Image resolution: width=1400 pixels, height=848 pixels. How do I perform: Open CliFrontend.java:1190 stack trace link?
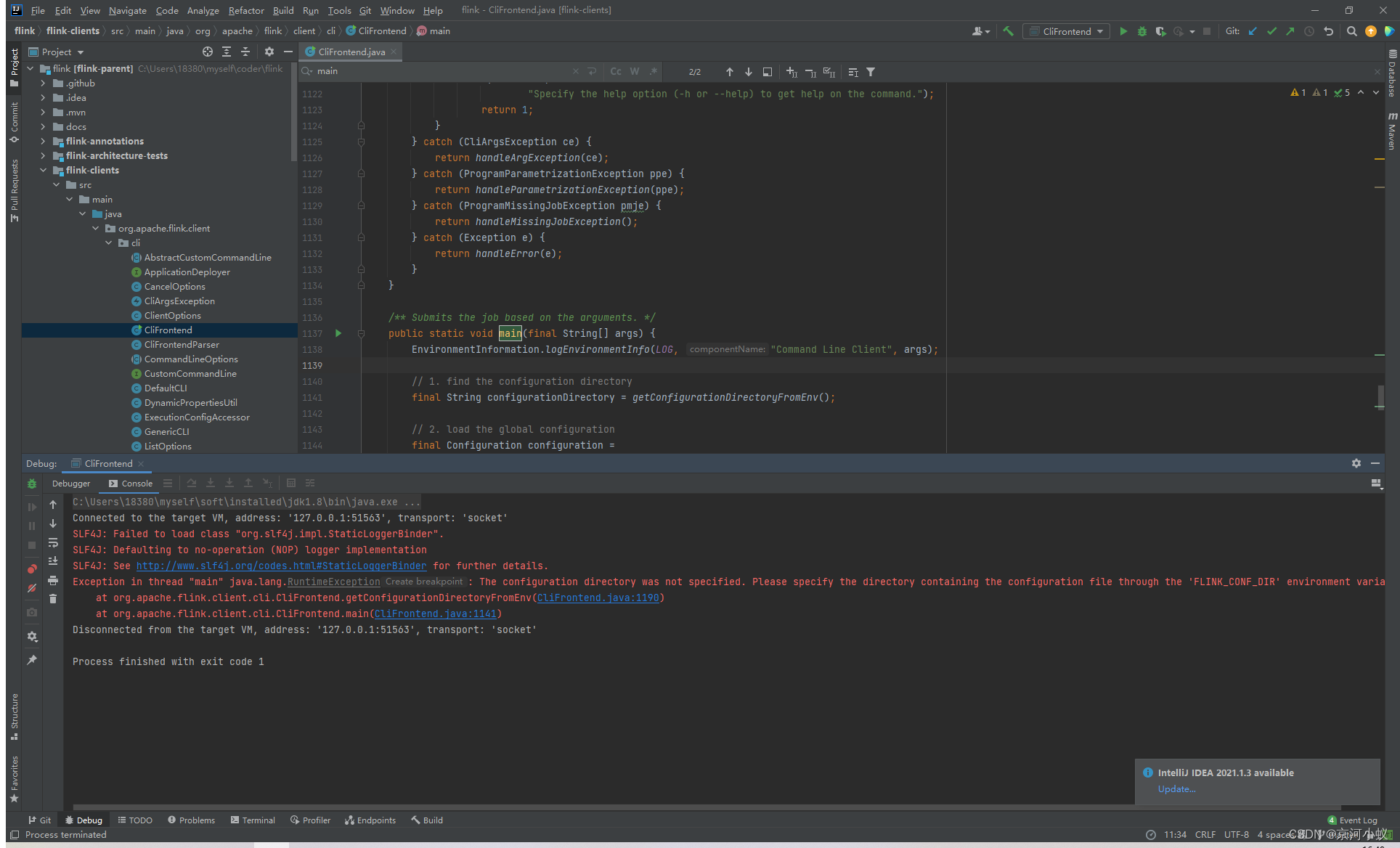598,598
